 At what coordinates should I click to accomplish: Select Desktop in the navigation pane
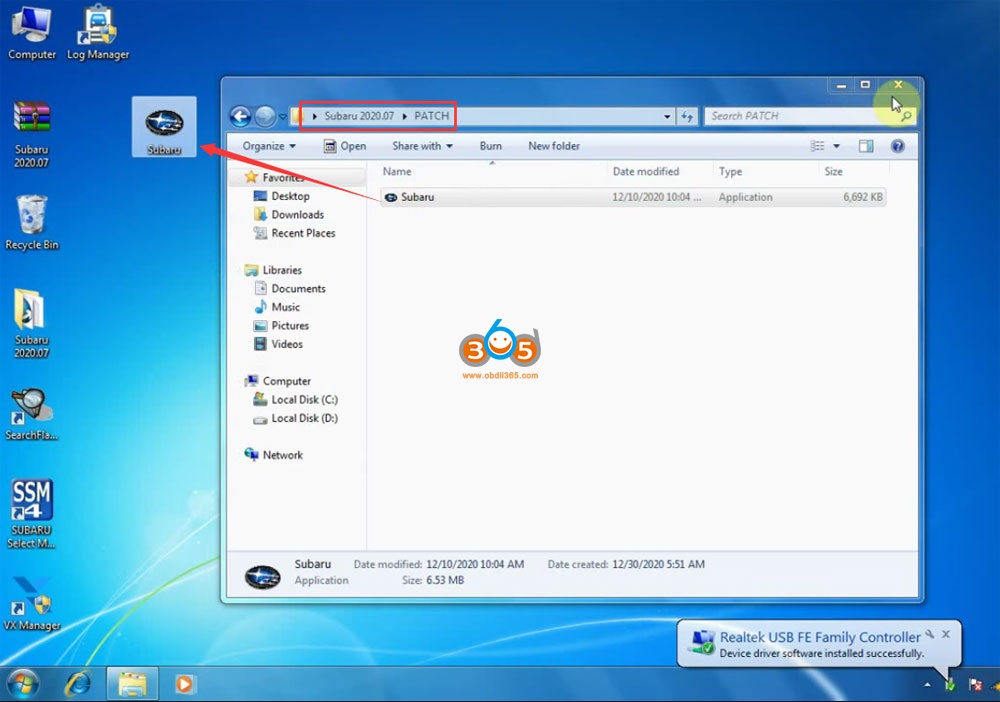(x=290, y=196)
